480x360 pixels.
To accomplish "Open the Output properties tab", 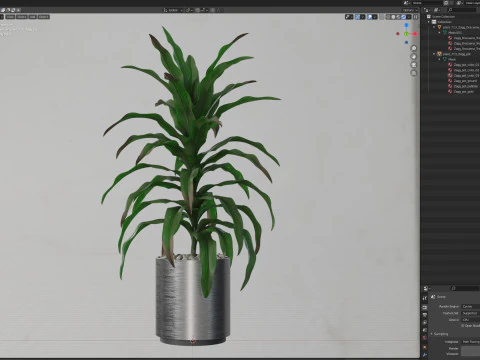I will tap(425, 315).
